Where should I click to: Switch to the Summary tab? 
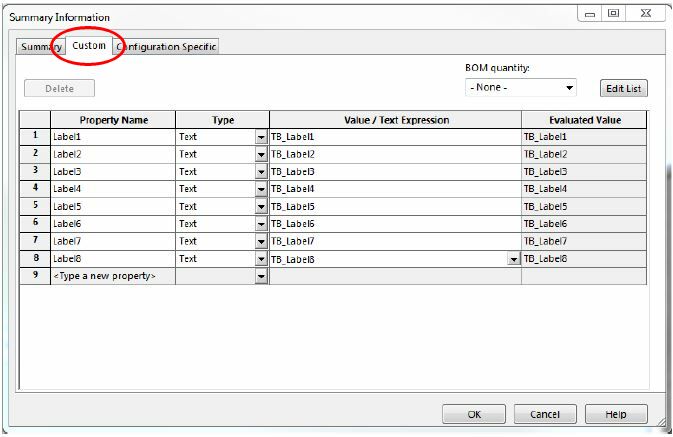pos(41,46)
